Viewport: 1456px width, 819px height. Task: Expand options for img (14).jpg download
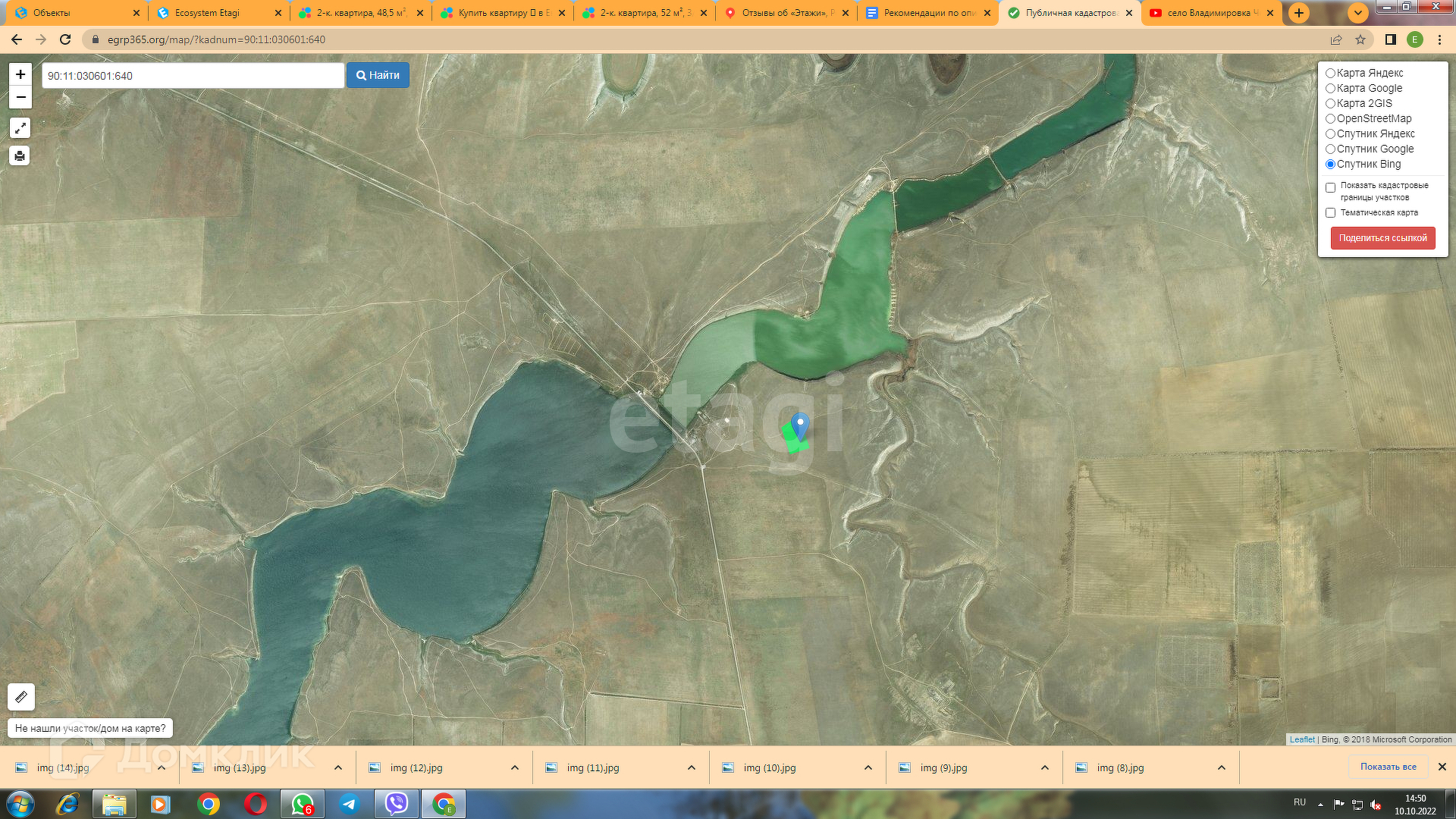click(162, 767)
